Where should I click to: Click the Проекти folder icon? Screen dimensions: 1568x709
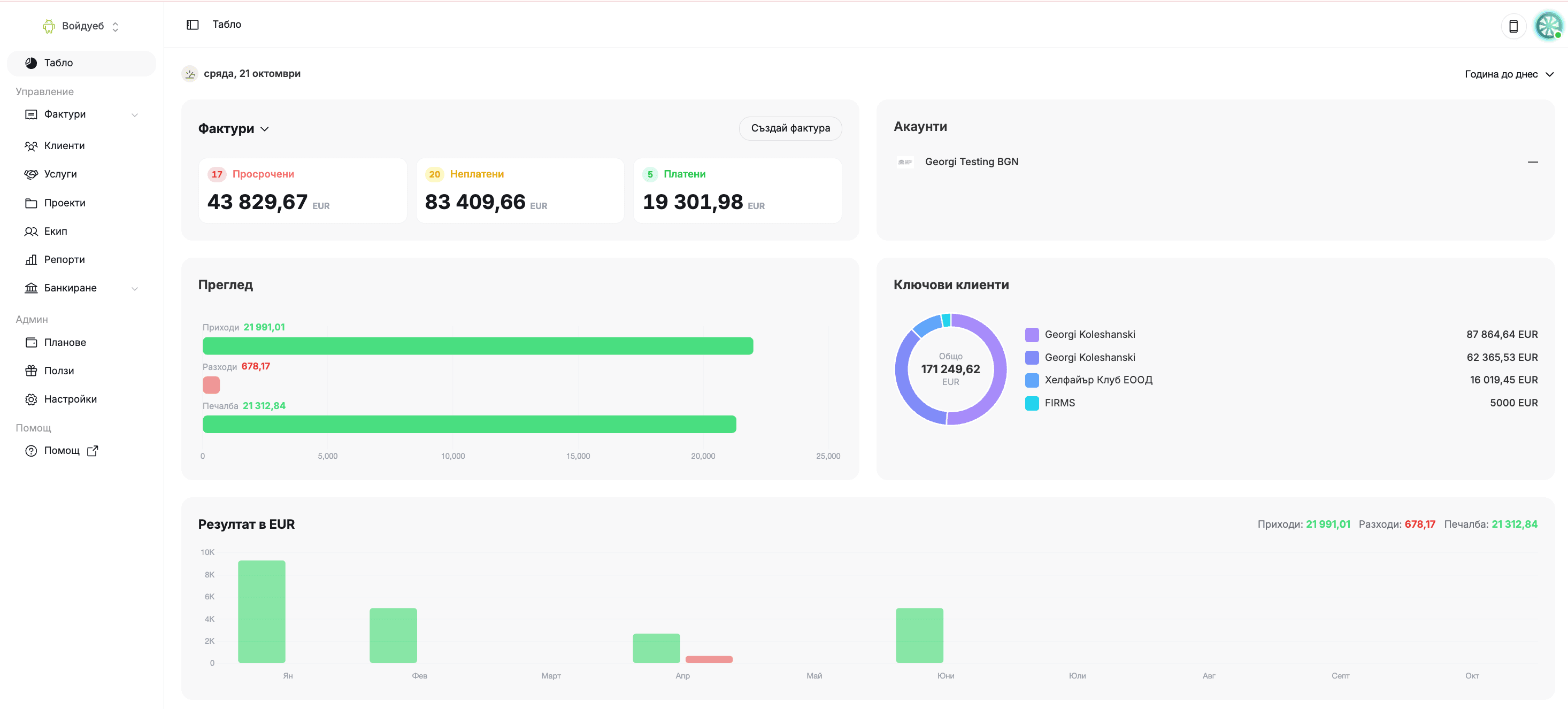click(x=31, y=203)
